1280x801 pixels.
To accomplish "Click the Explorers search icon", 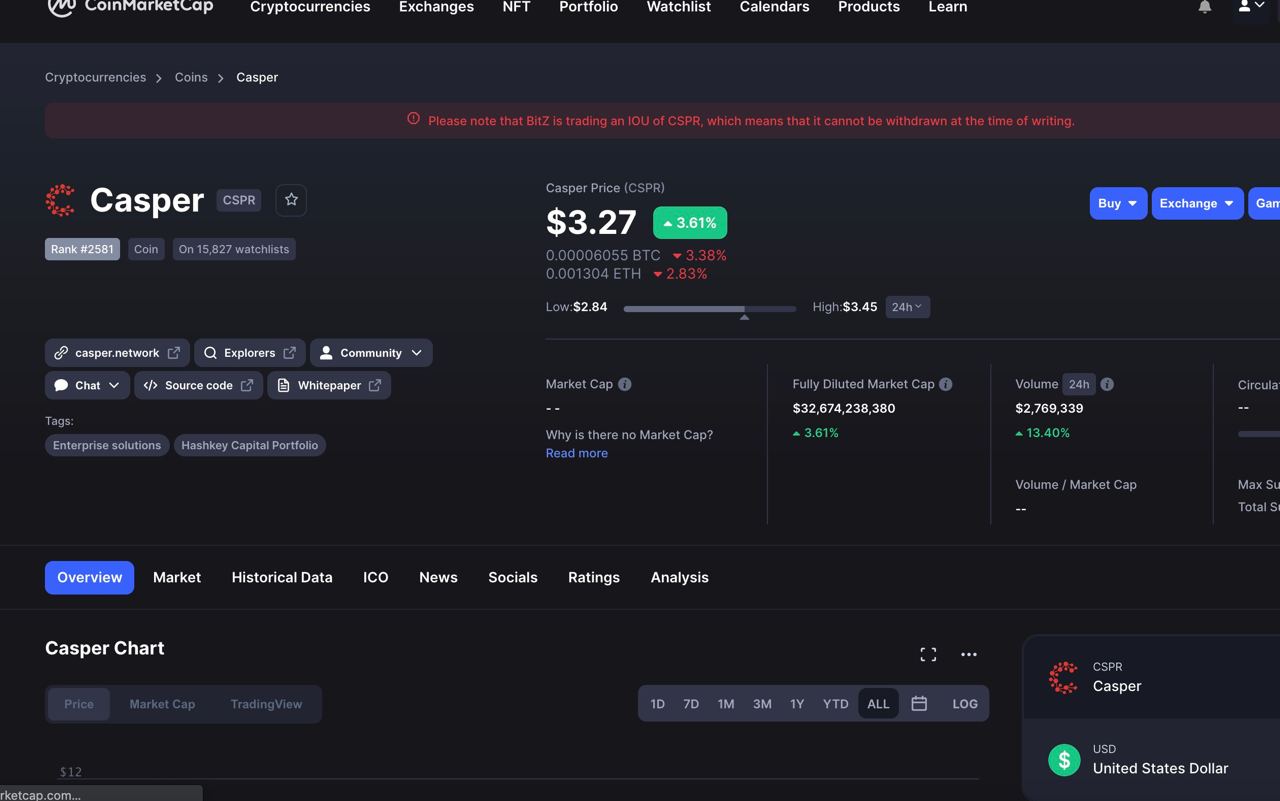I will 210,353.
